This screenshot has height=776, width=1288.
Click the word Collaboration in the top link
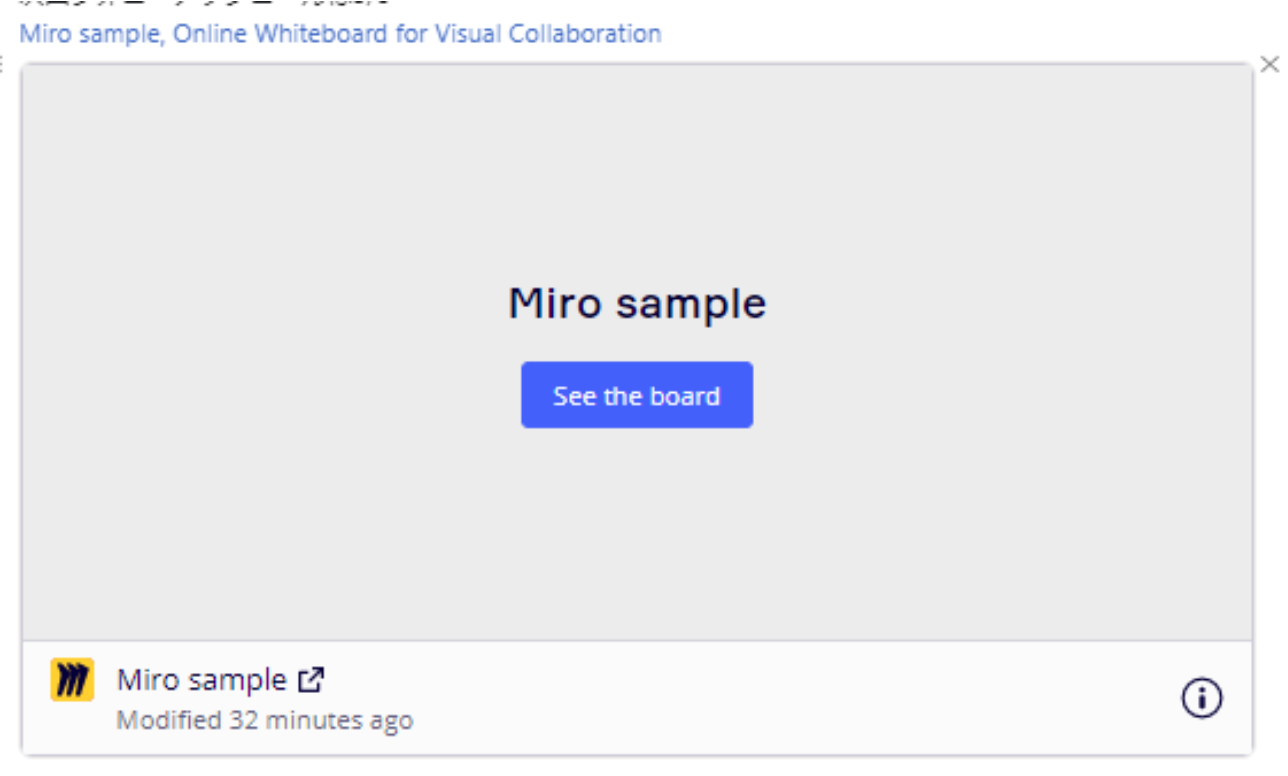tap(584, 34)
